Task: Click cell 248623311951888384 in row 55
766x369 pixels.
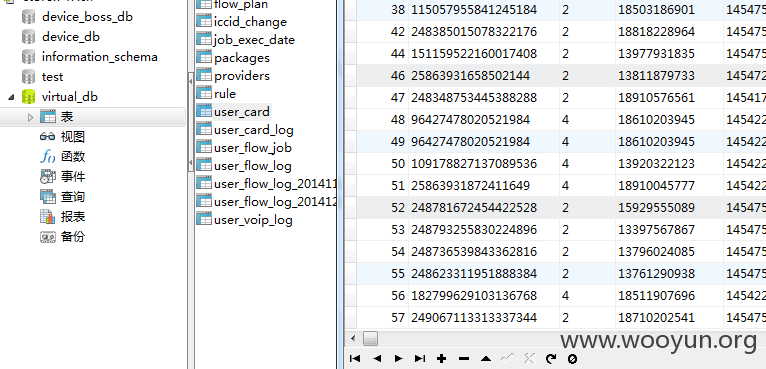Action: (484, 274)
